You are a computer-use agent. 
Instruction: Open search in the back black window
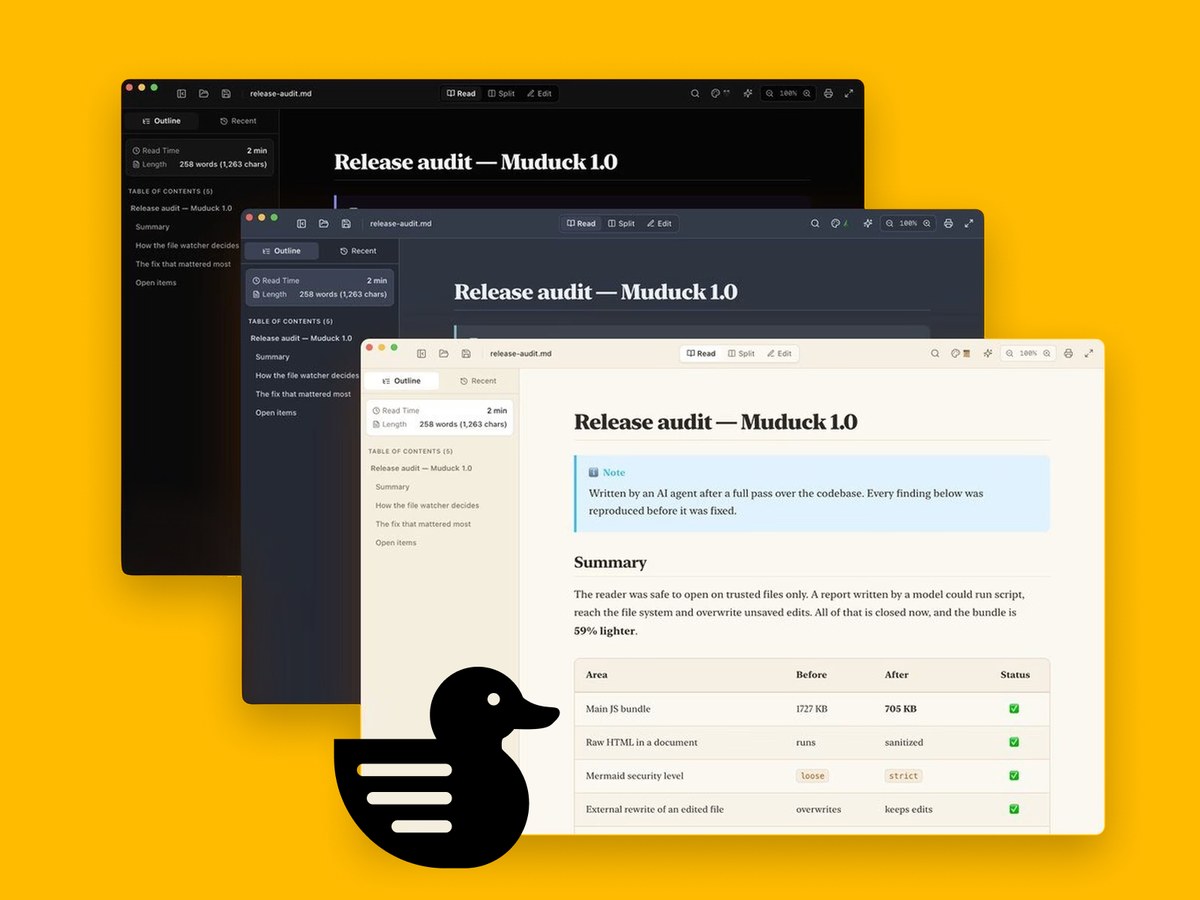point(695,93)
